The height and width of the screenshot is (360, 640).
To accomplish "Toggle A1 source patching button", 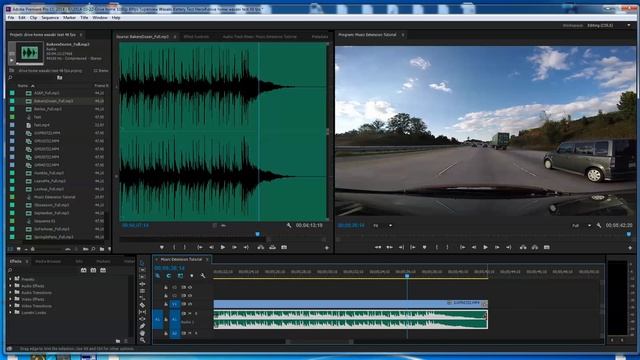I will [158, 319].
